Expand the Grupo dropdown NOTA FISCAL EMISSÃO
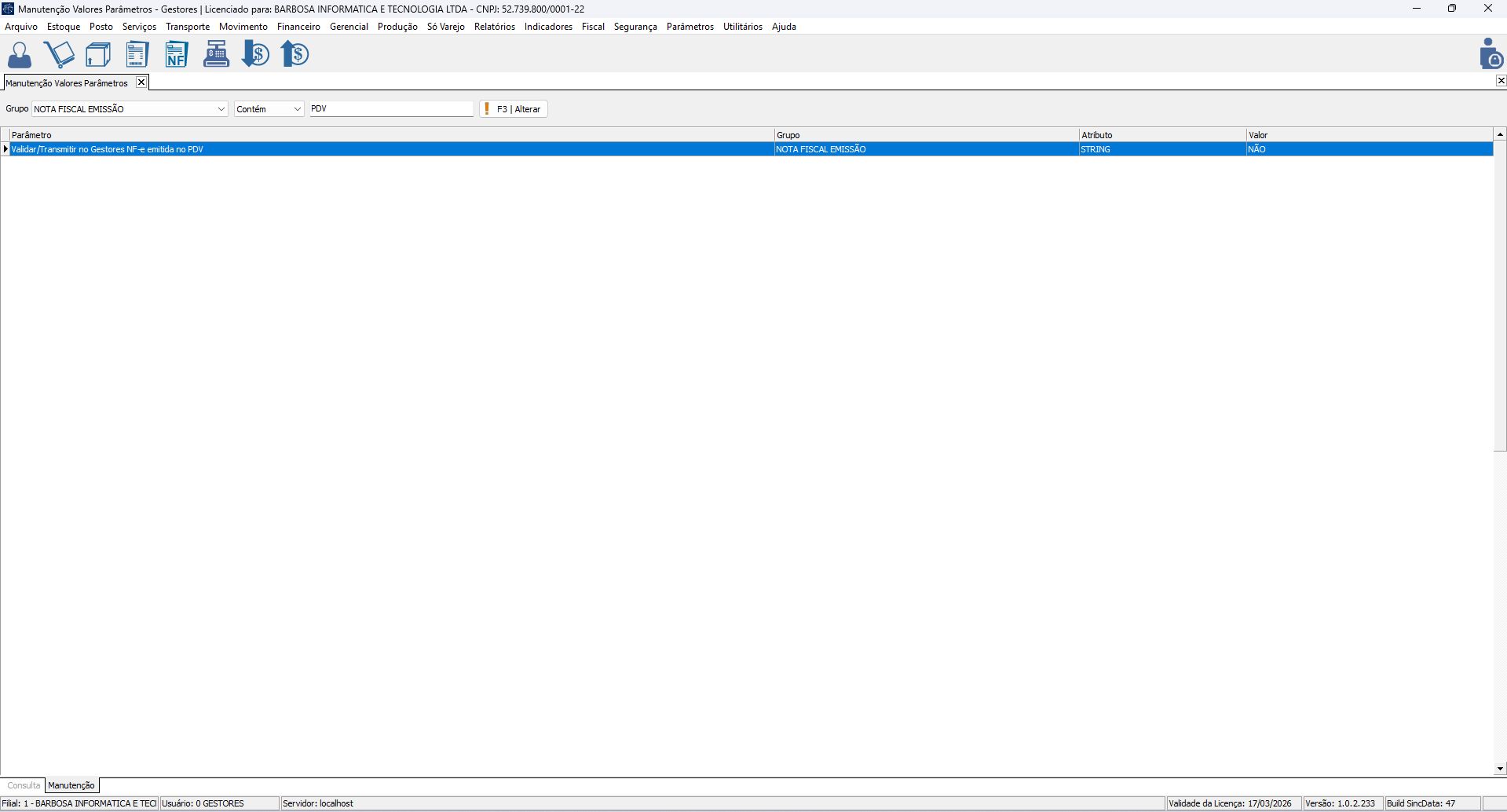This screenshot has width=1507, height=812. (221, 109)
